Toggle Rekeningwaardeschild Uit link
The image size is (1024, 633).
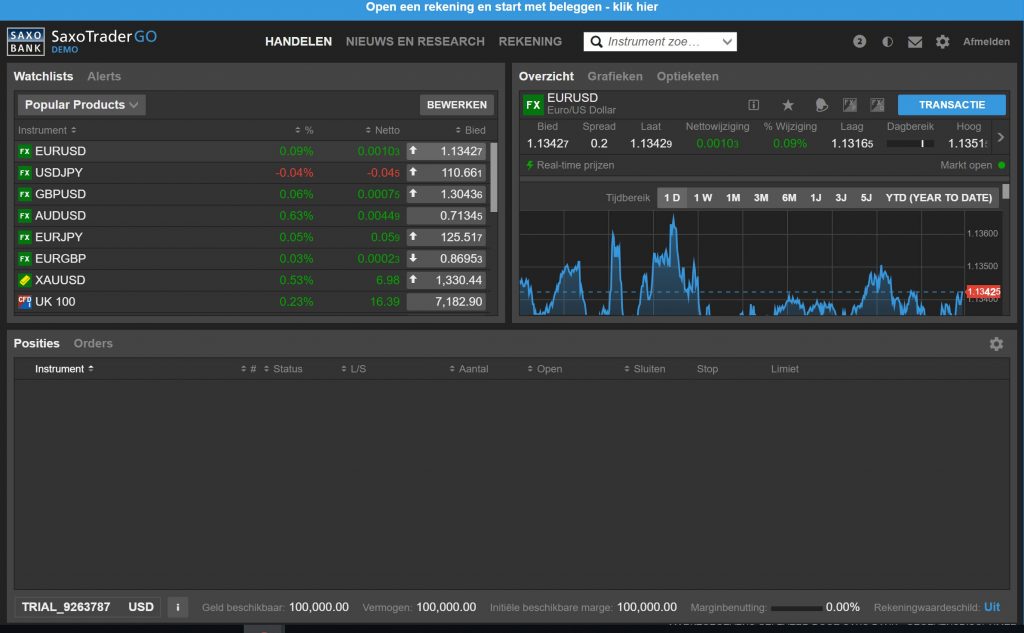pos(992,607)
